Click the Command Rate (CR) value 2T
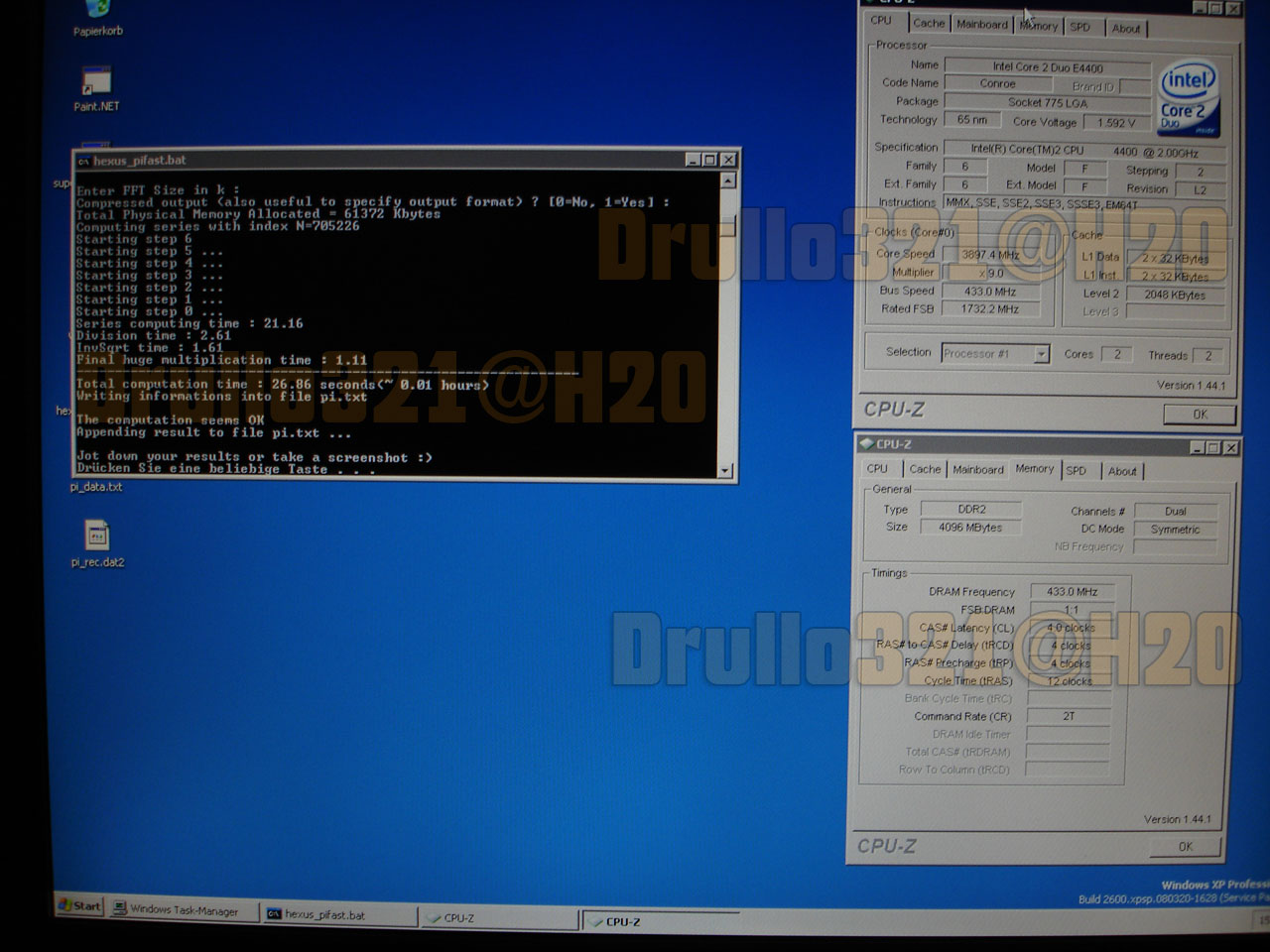Screen dimensions: 1270x952 (x=1069, y=716)
